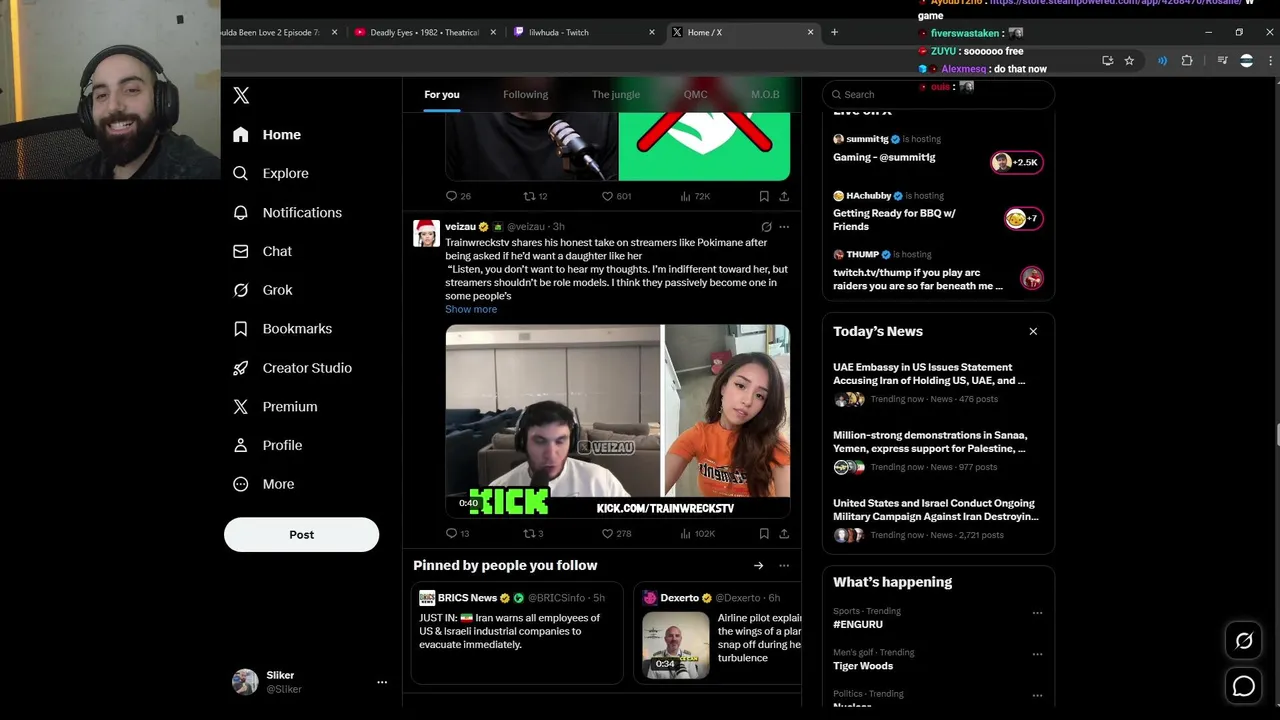
Task: Open Chat from the sidebar
Action: click(262, 251)
